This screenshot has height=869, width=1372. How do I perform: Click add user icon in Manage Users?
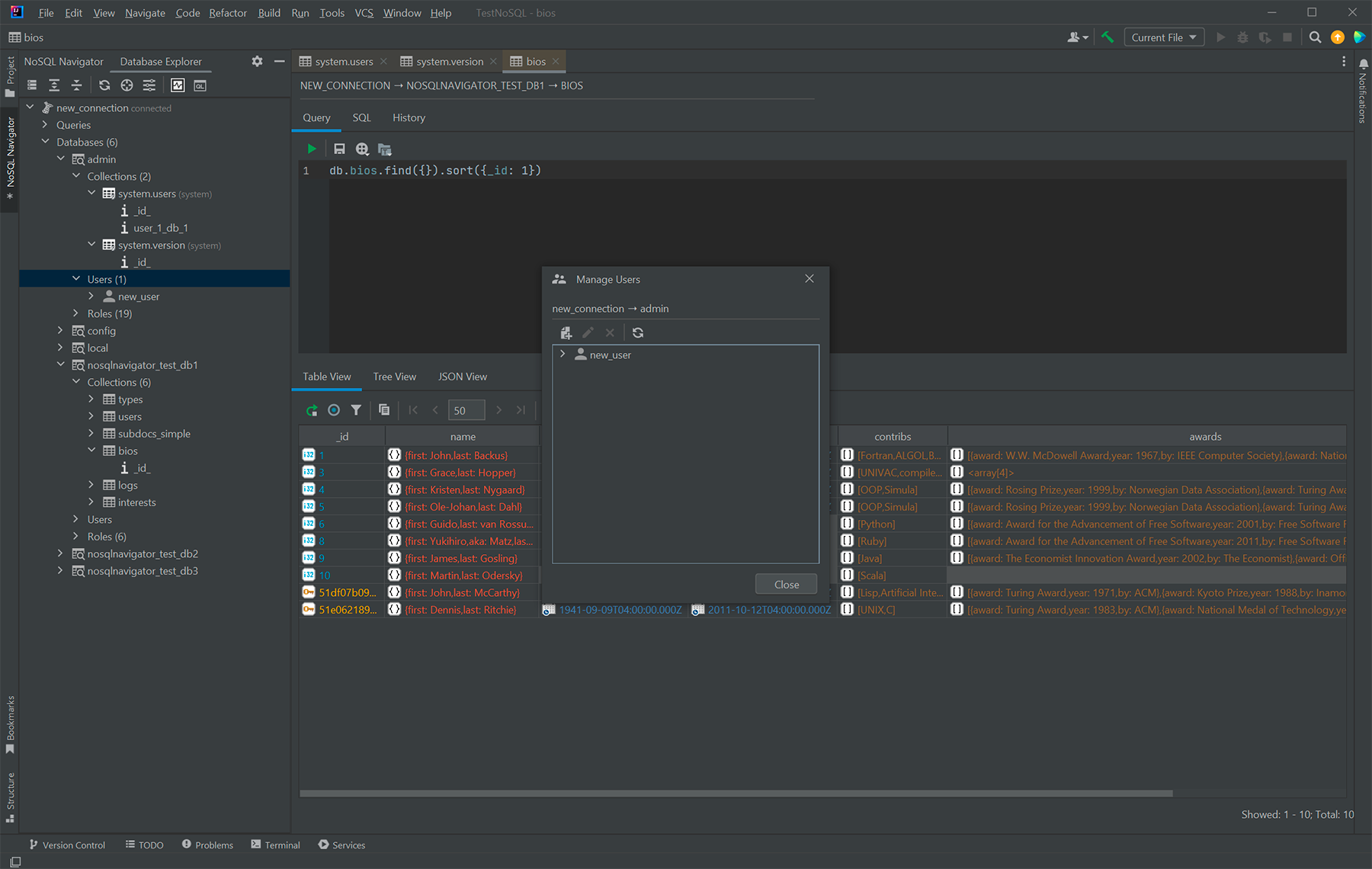click(x=566, y=333)
